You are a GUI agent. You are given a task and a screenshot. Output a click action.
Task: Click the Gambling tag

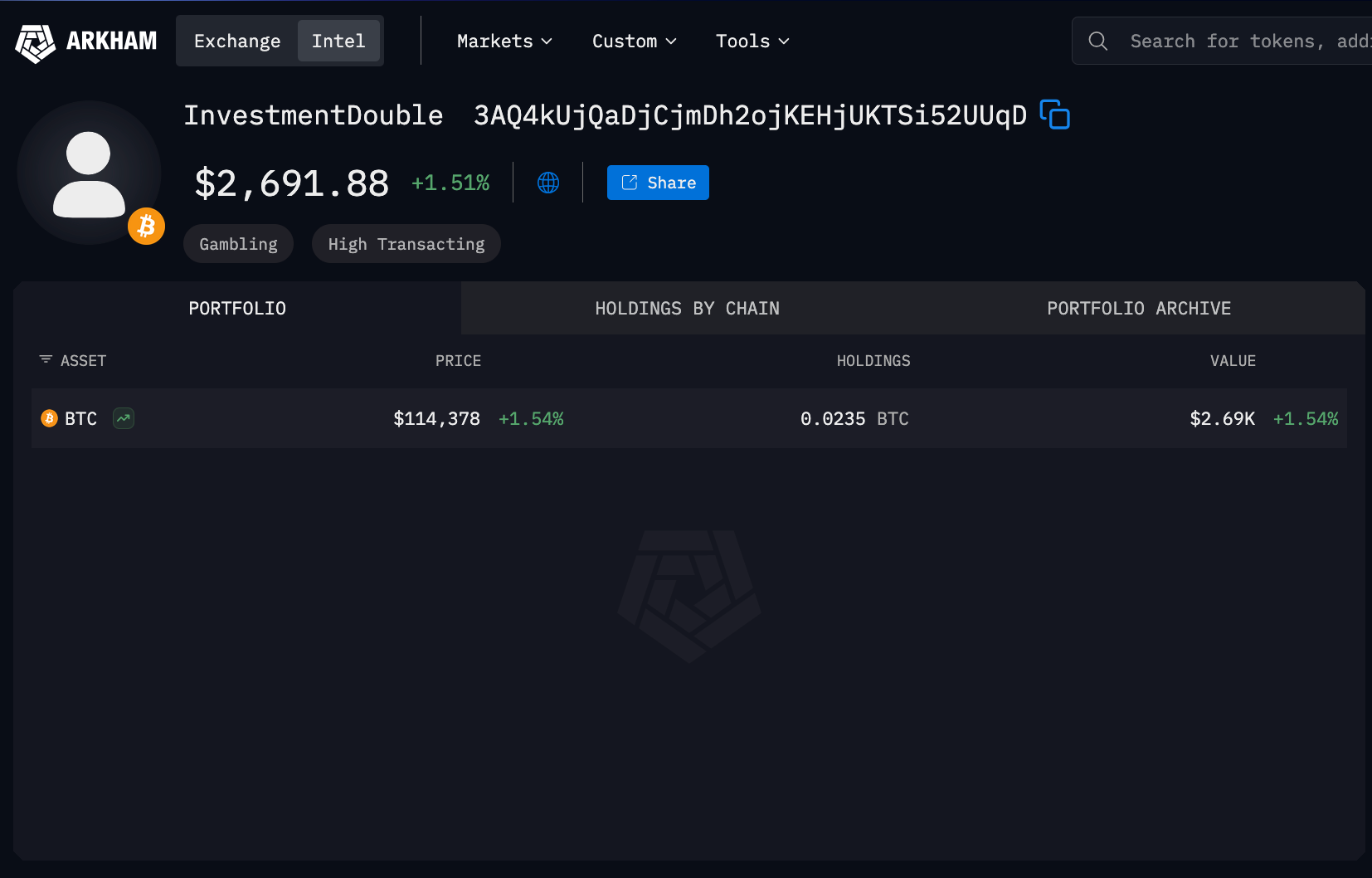point(238,244)
